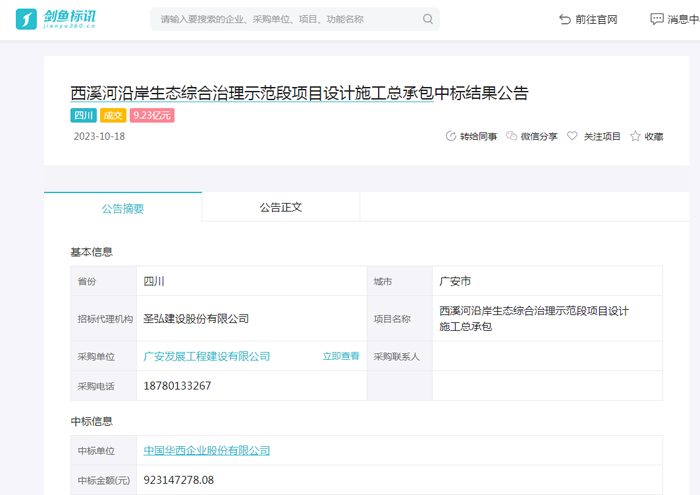Click the 中标金额(元) label cell
The height and width of the screenshot is (495, 700).
[x=104, y=480]
